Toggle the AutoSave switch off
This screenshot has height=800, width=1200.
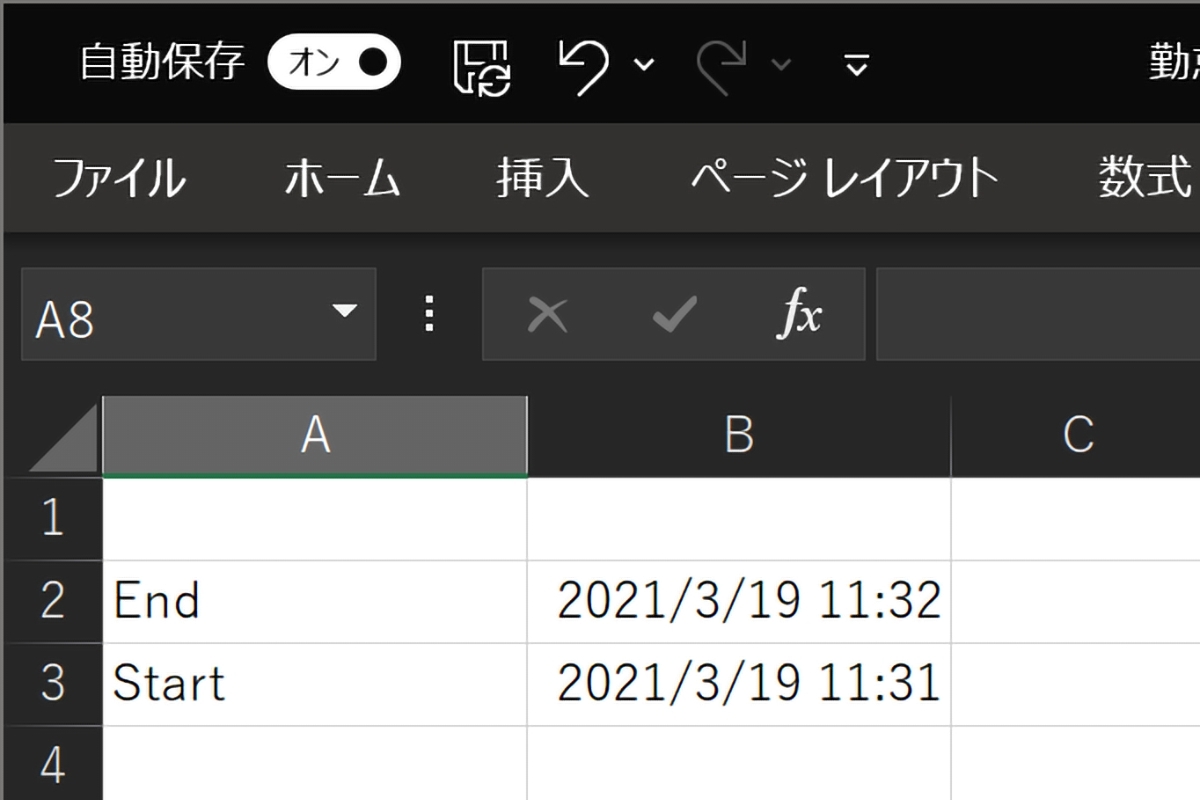pyautogui.click(x=334, y=63)
